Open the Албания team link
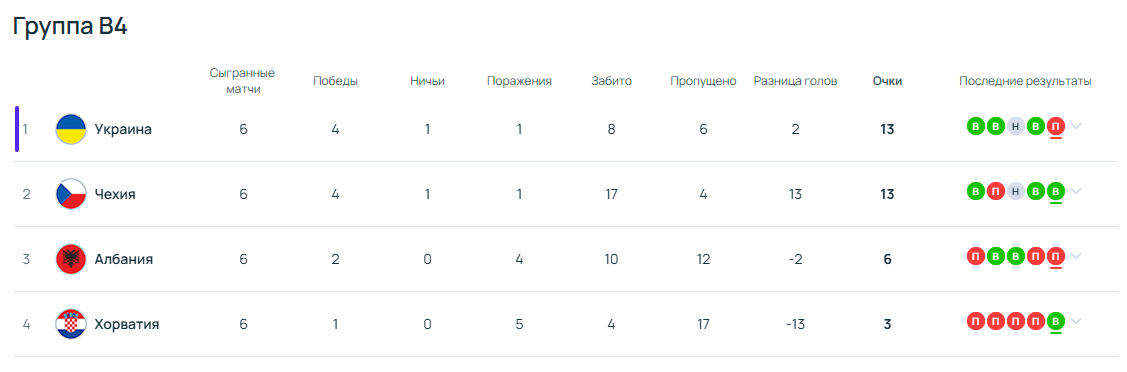 (x=124, y=259)
